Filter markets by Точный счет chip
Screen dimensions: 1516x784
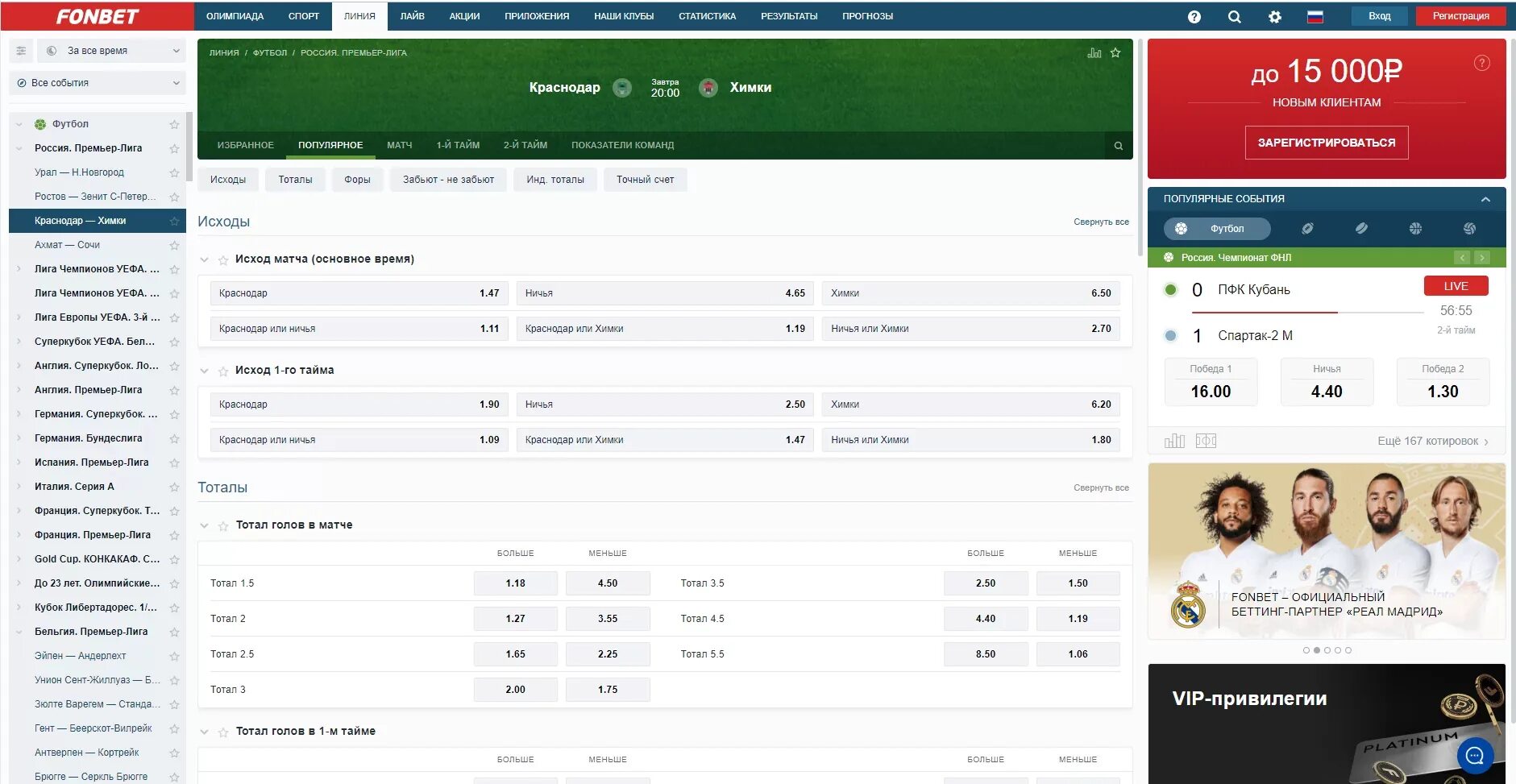(645, 180)
